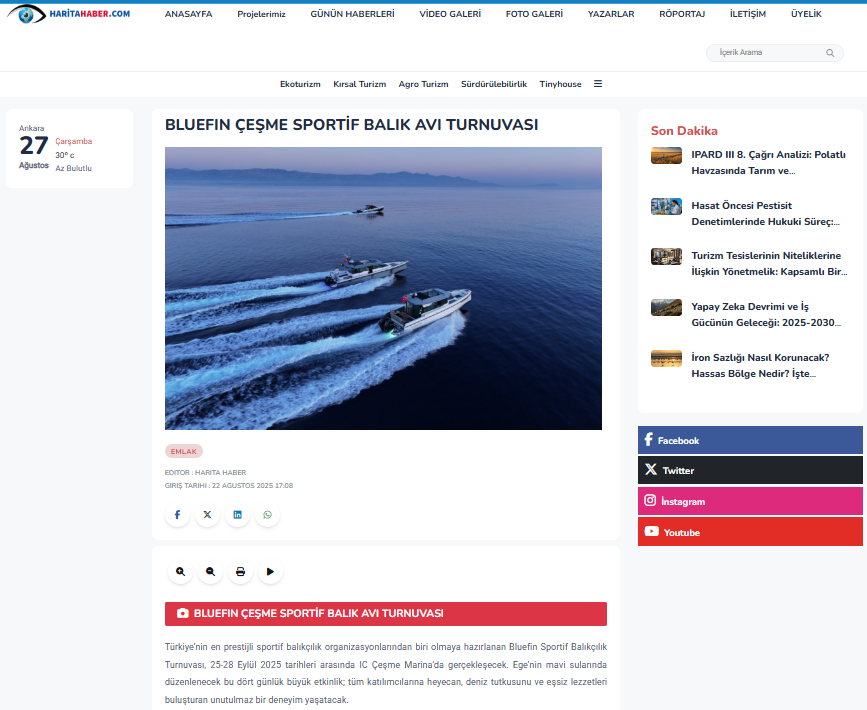Zoom out article text with magnifier minus
Viewport: 867px width, 710px height.
[210, 572]
